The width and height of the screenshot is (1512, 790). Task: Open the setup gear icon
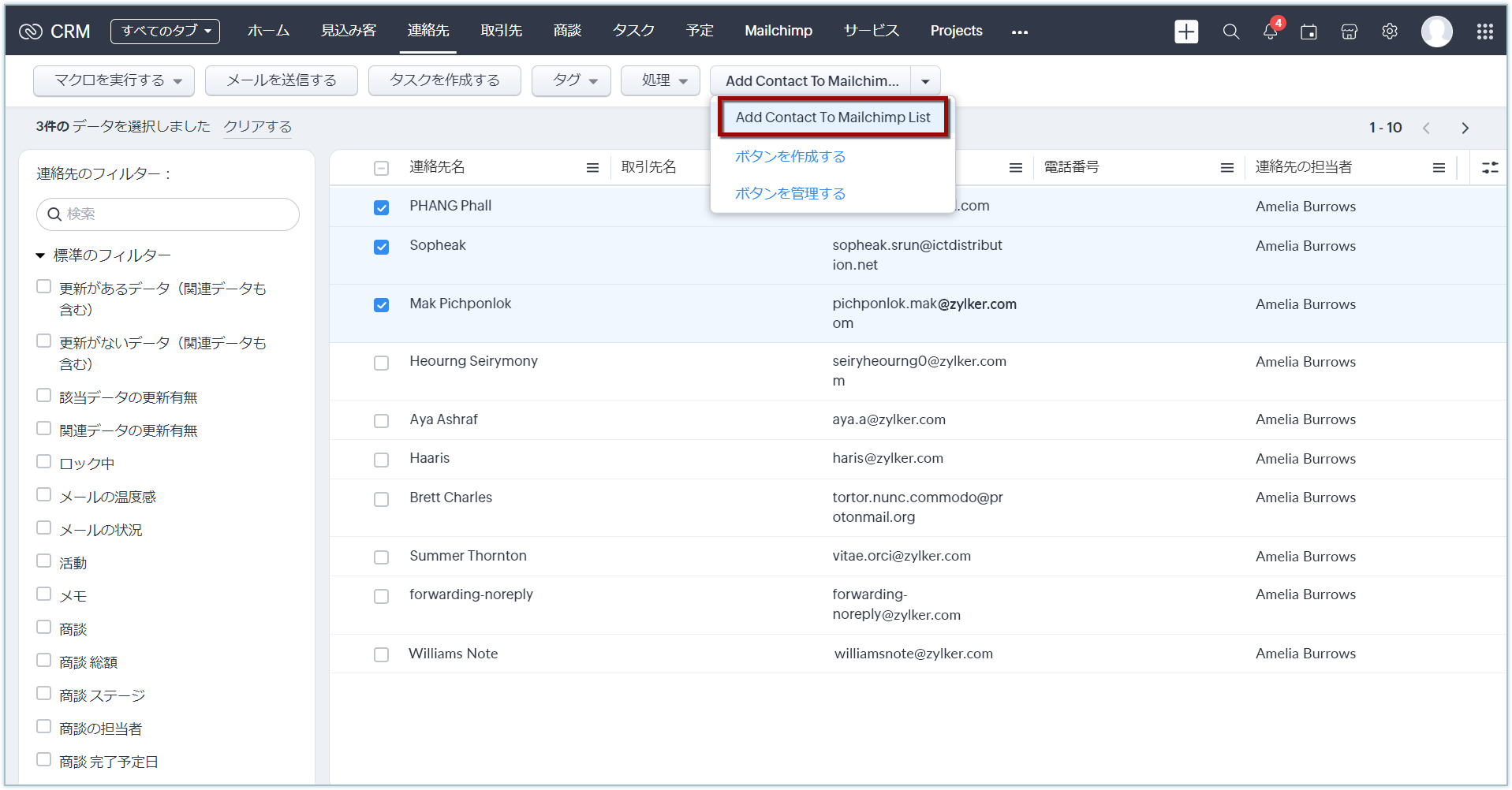tap(1389, 32)
